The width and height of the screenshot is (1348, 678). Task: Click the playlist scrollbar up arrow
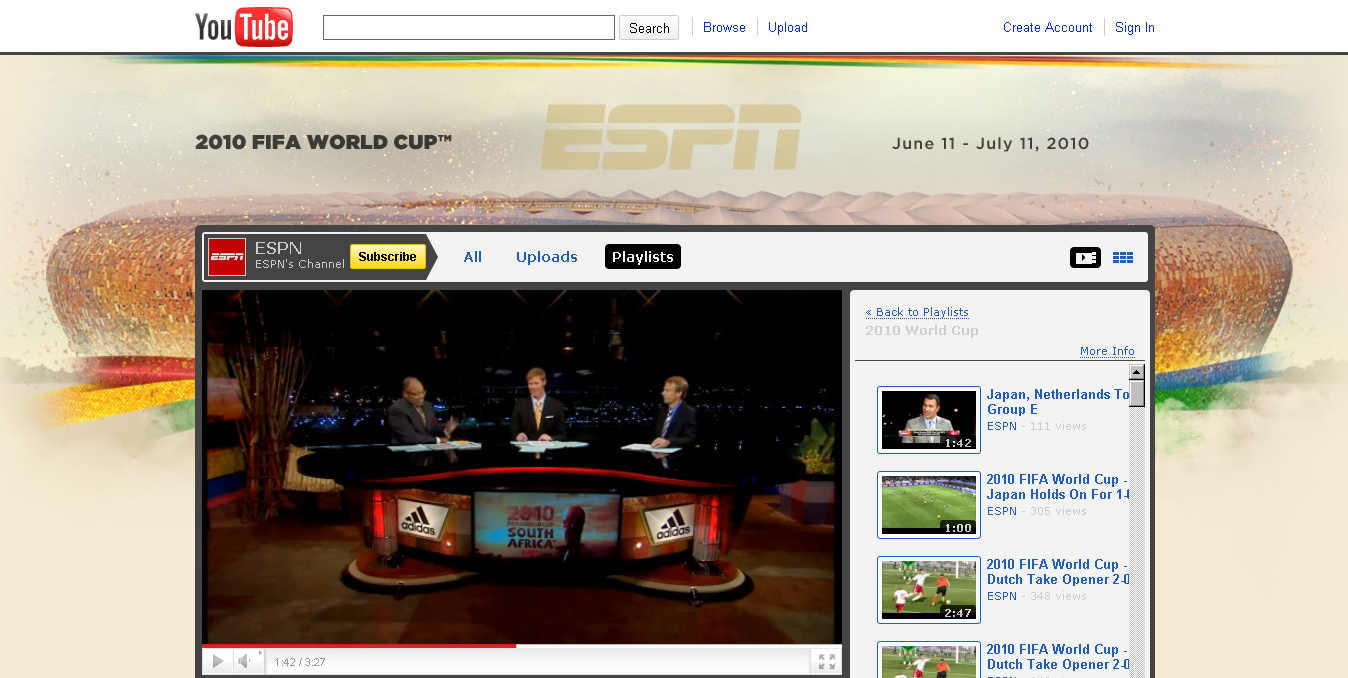(1137, 372)
